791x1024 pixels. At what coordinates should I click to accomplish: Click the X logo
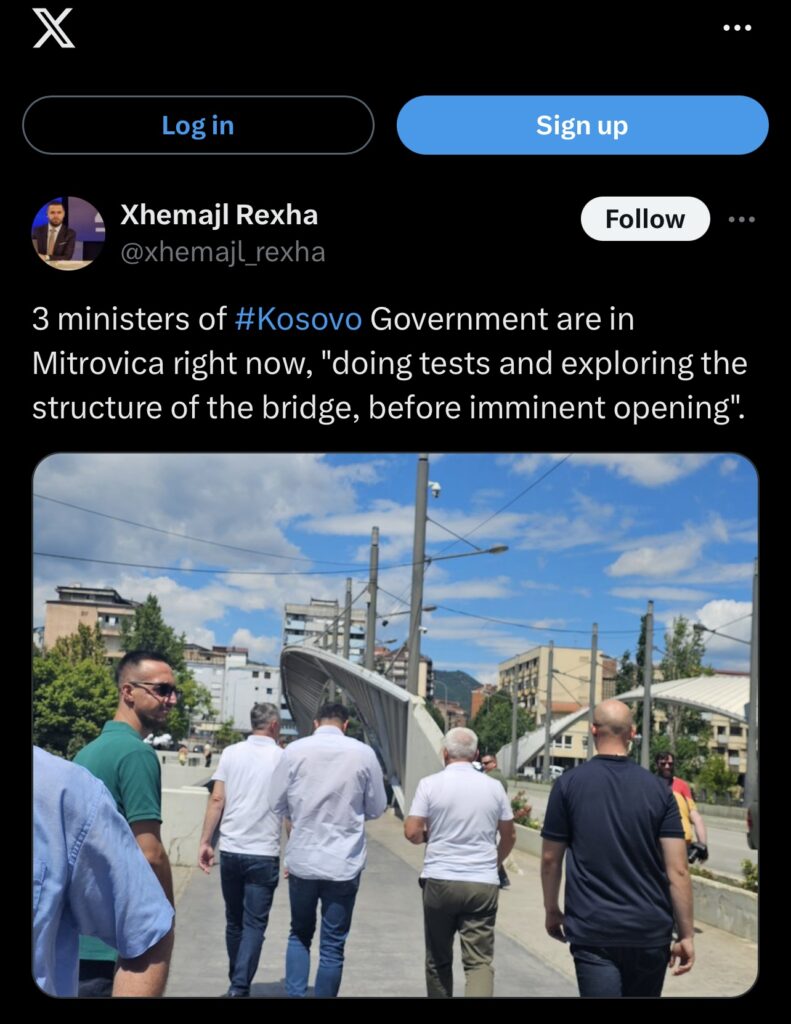[54, 28]
